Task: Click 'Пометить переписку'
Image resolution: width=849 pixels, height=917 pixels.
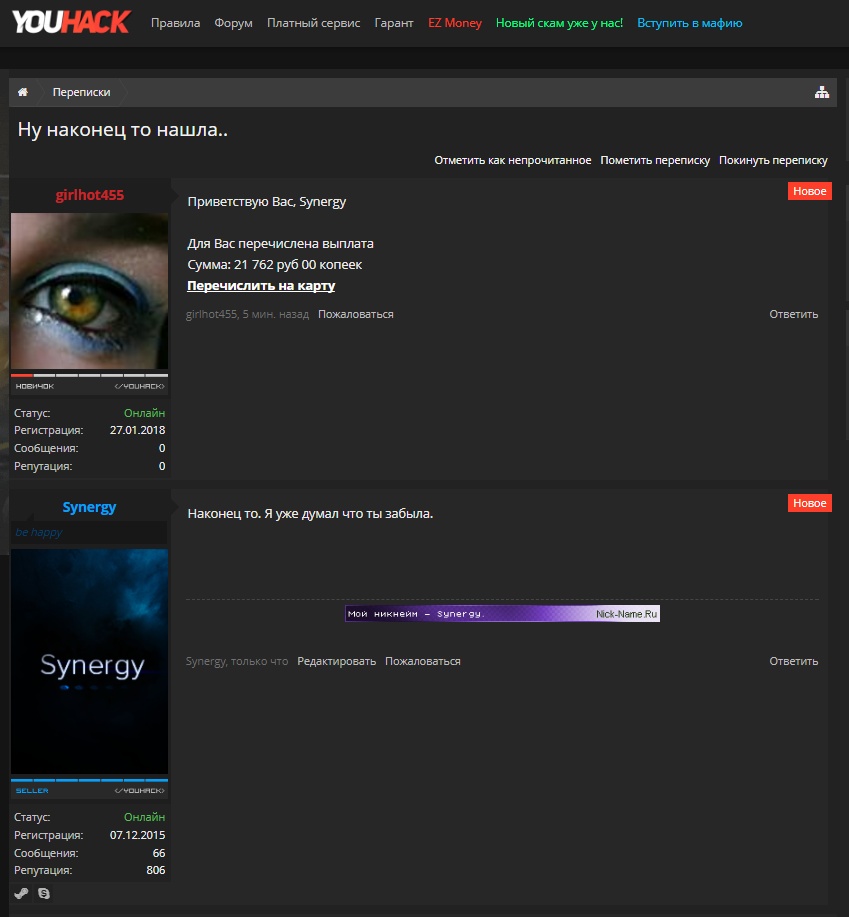Action: 655,160
